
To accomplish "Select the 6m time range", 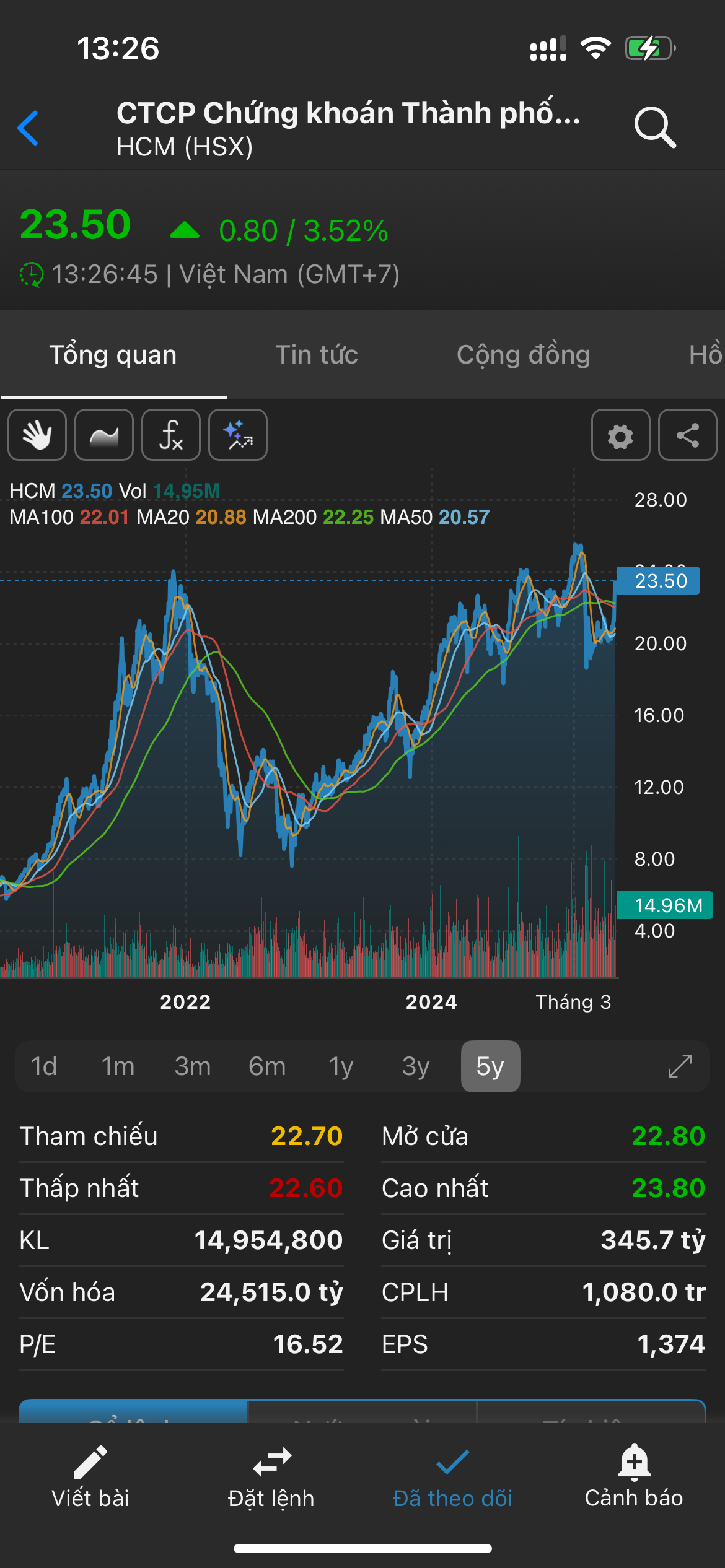I will click(x=267, y=1066).
